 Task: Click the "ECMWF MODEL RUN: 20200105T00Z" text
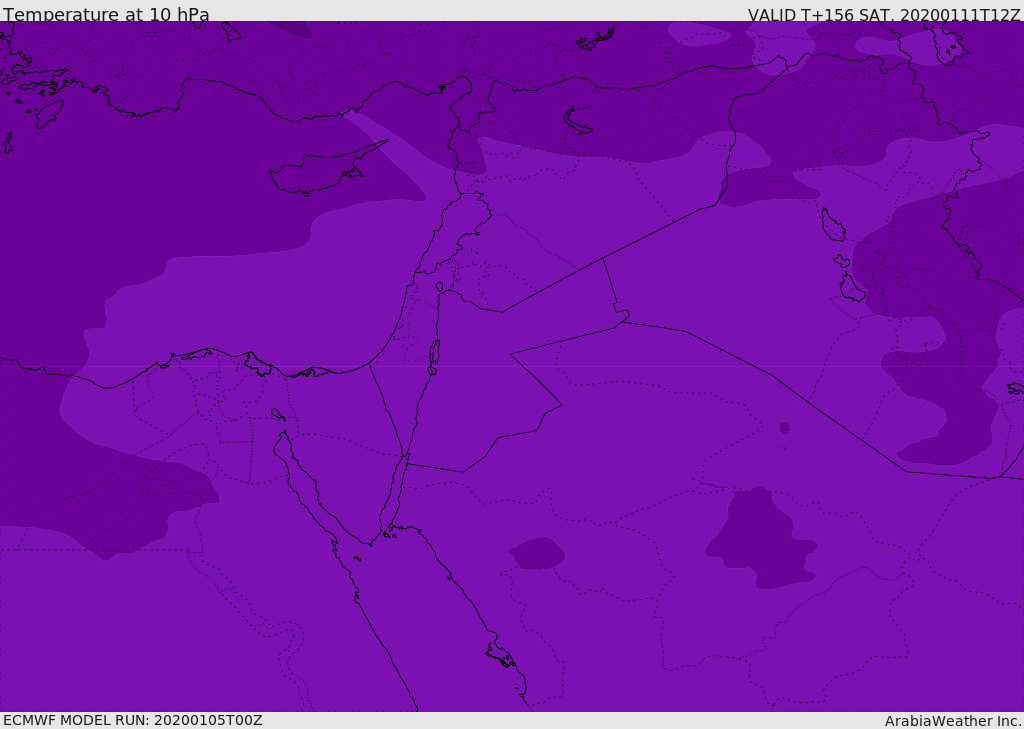point(133,721)
